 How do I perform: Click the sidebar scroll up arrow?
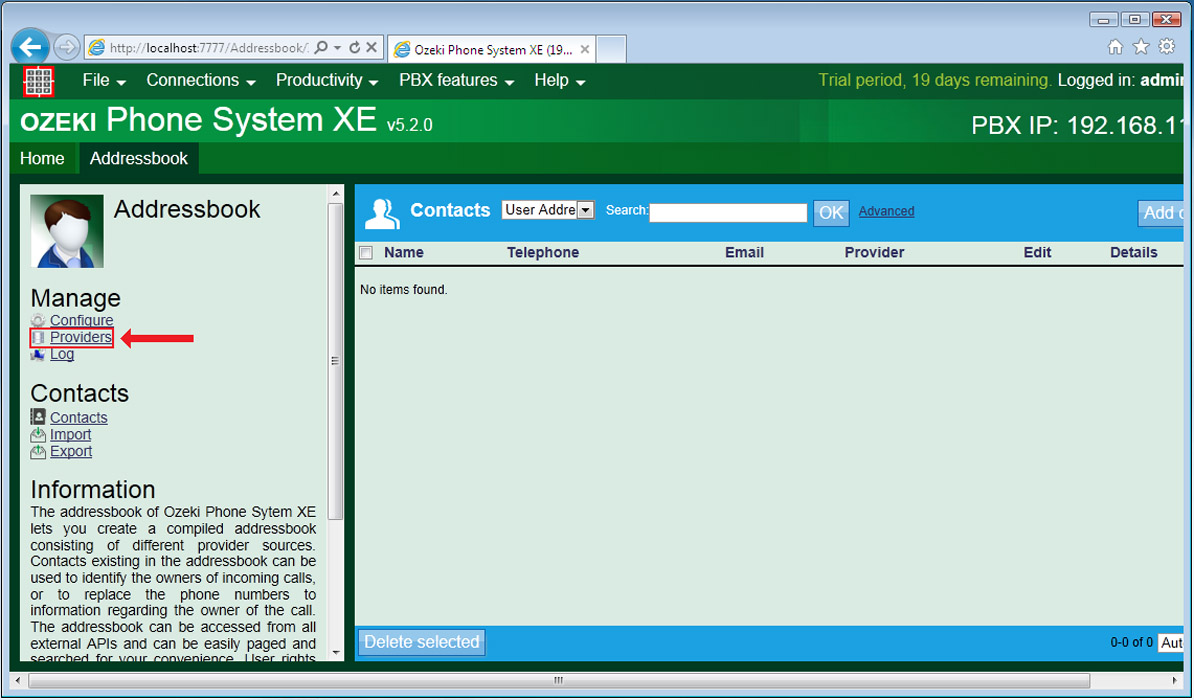[336, 194]
